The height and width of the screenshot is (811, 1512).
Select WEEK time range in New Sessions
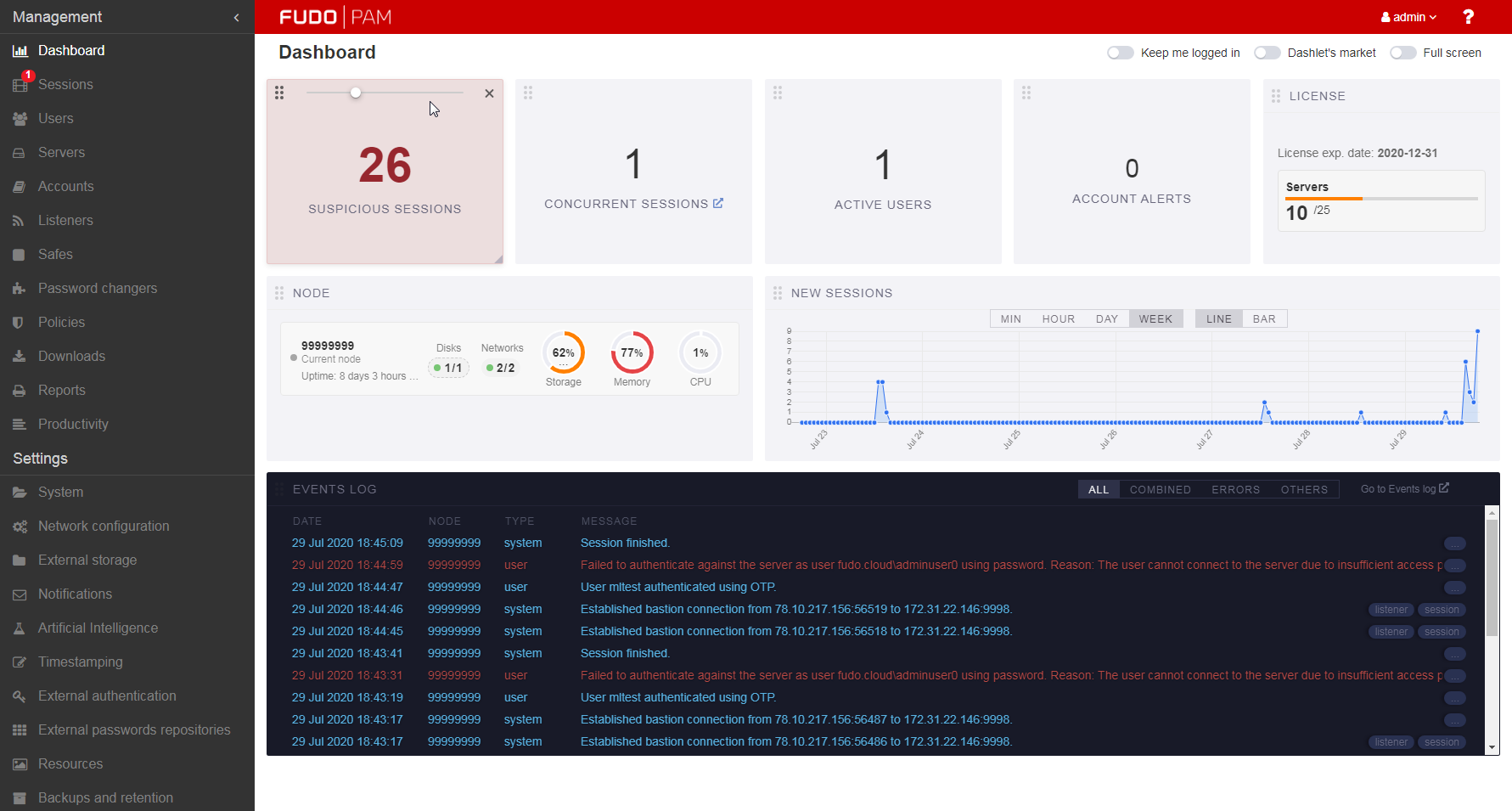(1155, 319)
